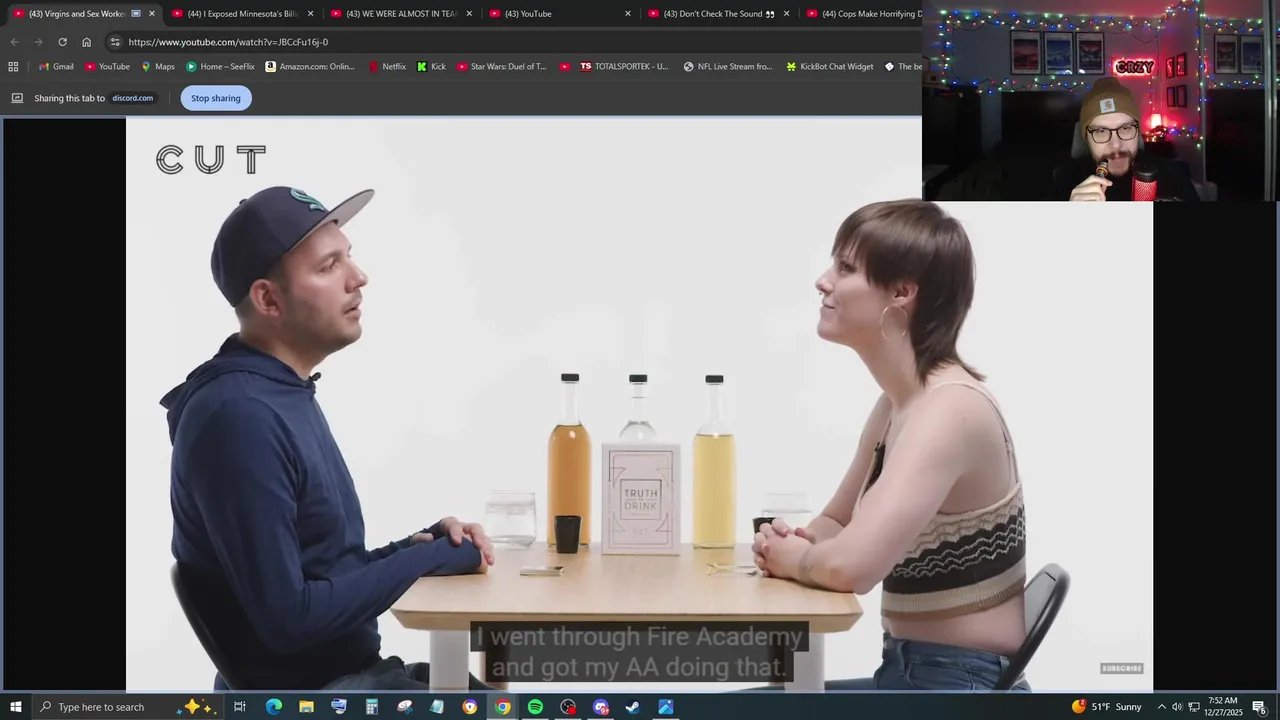The image size is (1280, 720).
Task: Close the '(43) YouTube' tab
Action: 628,14
